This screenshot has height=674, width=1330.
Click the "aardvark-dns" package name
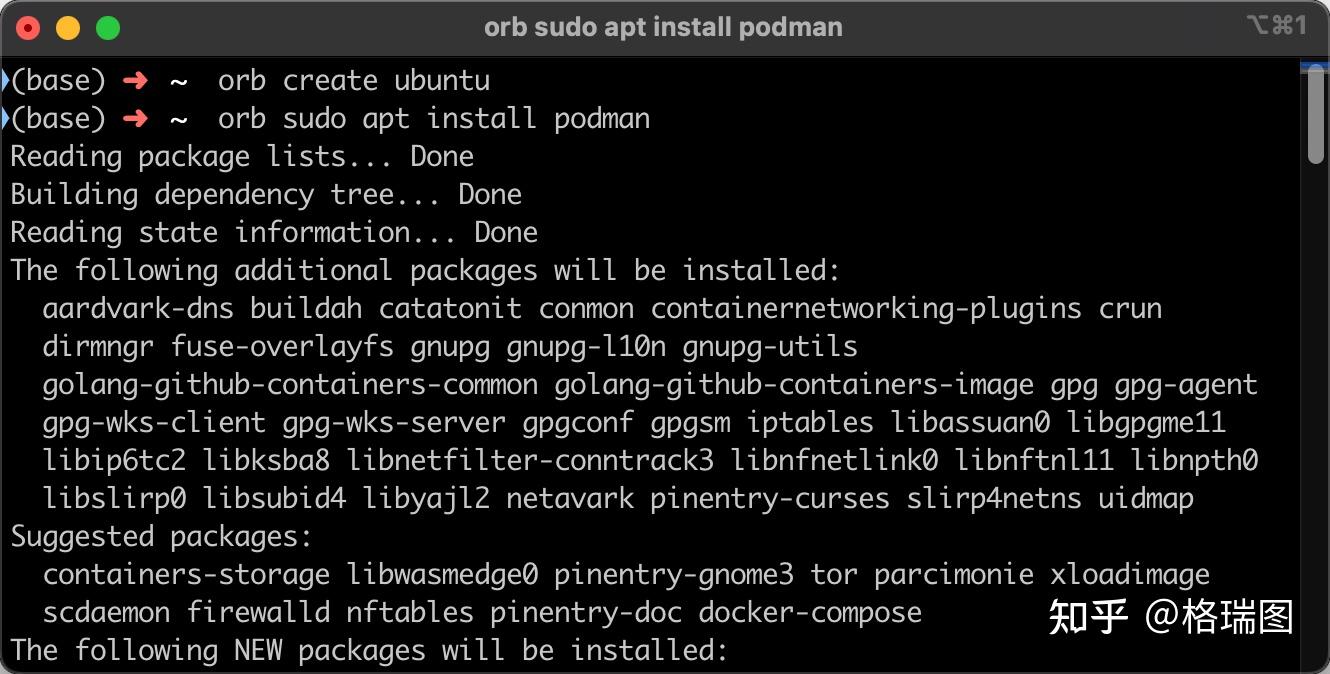138,308
